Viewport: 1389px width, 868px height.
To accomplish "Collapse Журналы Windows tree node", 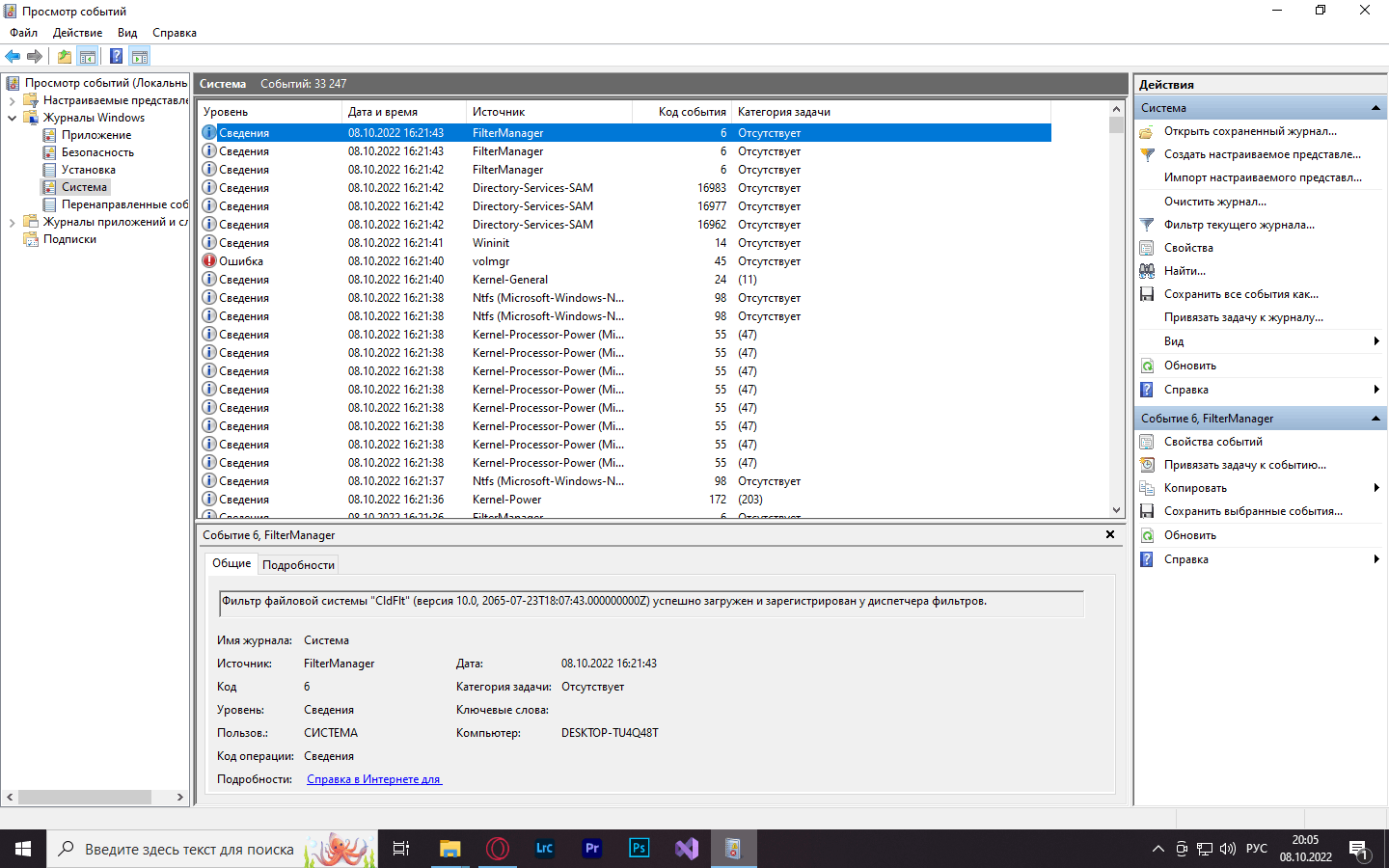I will pos(12,118).
